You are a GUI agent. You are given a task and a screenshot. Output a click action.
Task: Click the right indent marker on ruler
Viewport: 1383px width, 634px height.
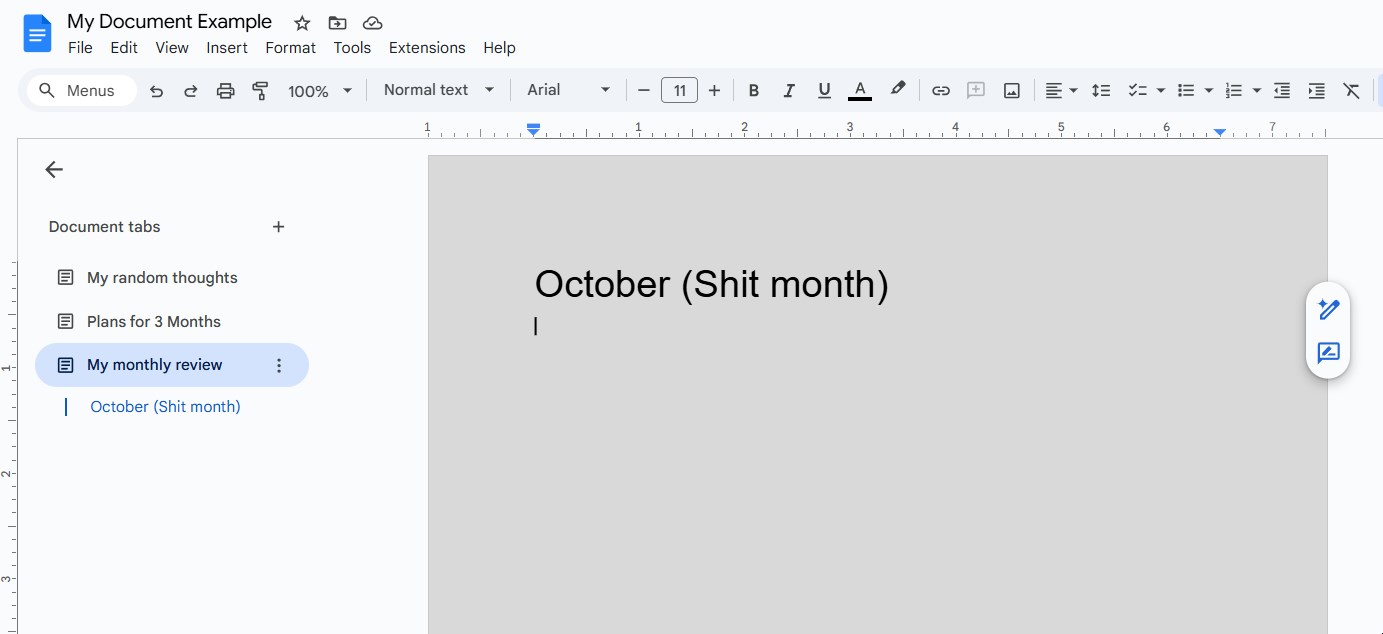(1220, 132)
